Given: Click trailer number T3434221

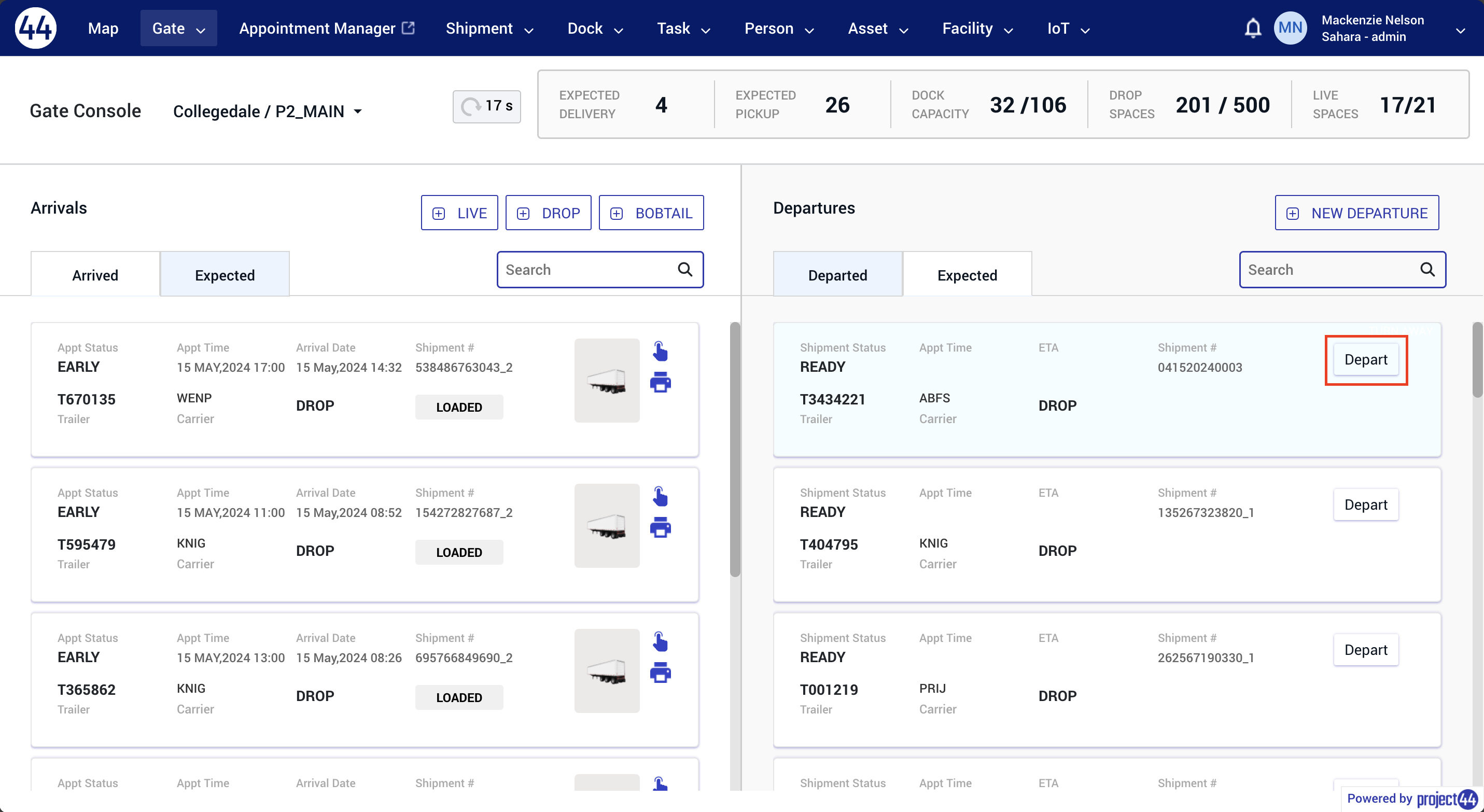Looking at the screenshot, I should click(832, 399).
